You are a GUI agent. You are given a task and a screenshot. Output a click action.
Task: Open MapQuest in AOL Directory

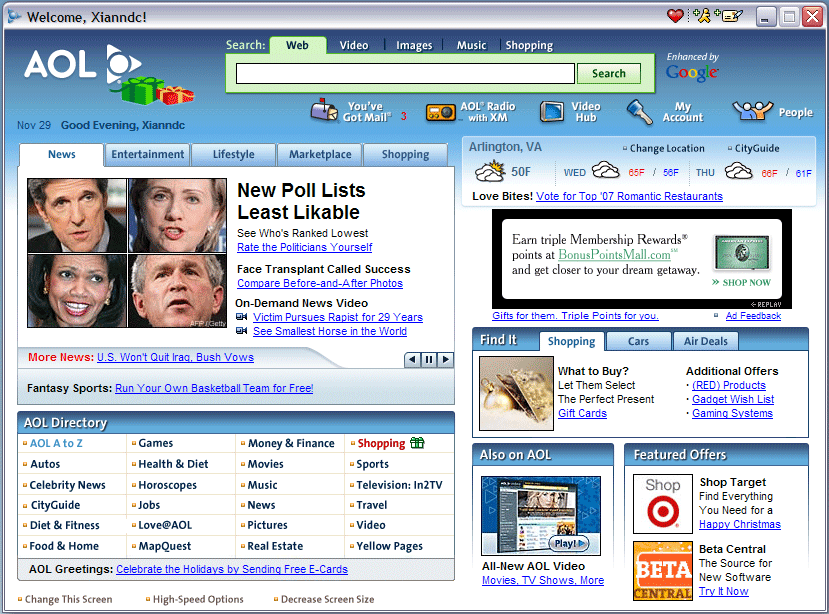164,546
